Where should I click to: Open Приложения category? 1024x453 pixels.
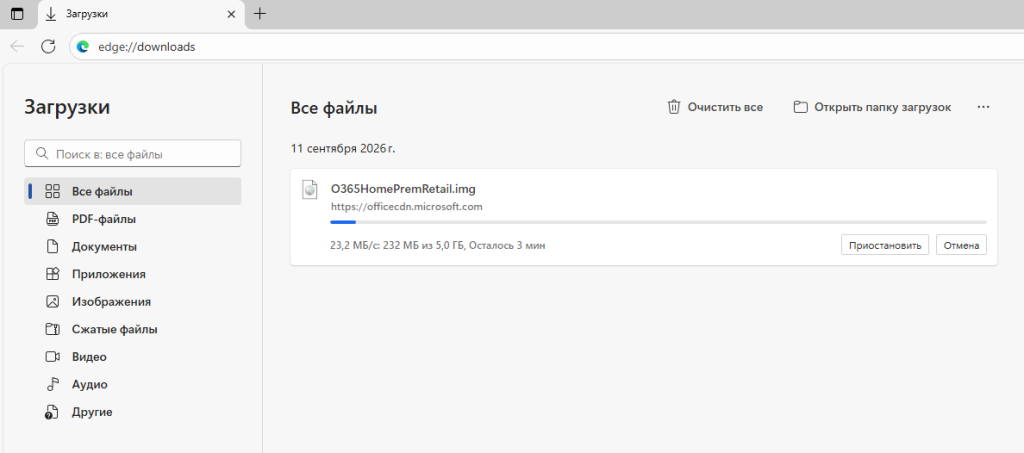[133, 274]
